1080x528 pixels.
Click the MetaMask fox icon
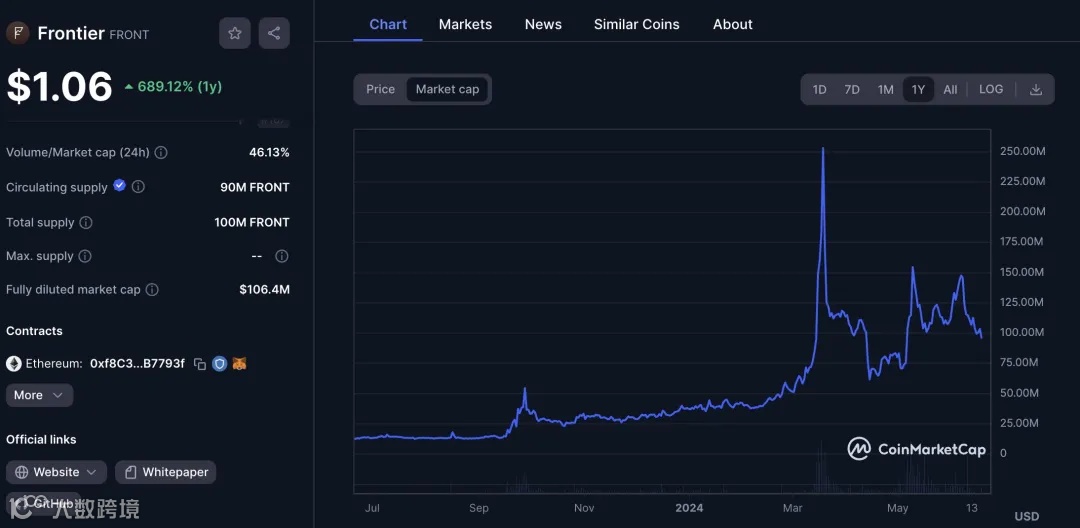(239, 364)
